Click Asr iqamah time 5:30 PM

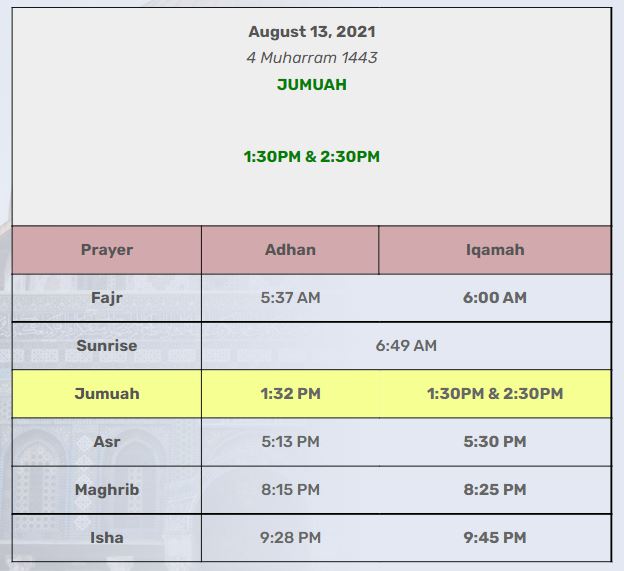[495, 442]
